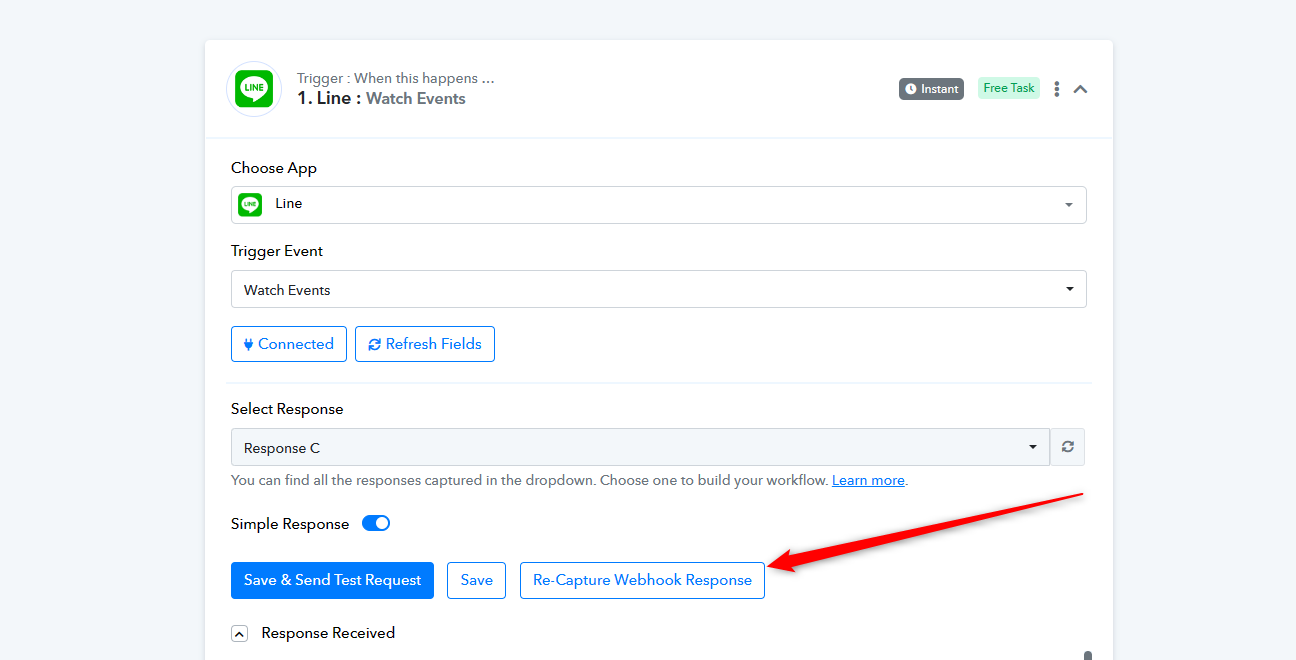Open the Trigger Event Watch Events dropdown
This screenshot has height=660, width=1296.
[658, 289]
